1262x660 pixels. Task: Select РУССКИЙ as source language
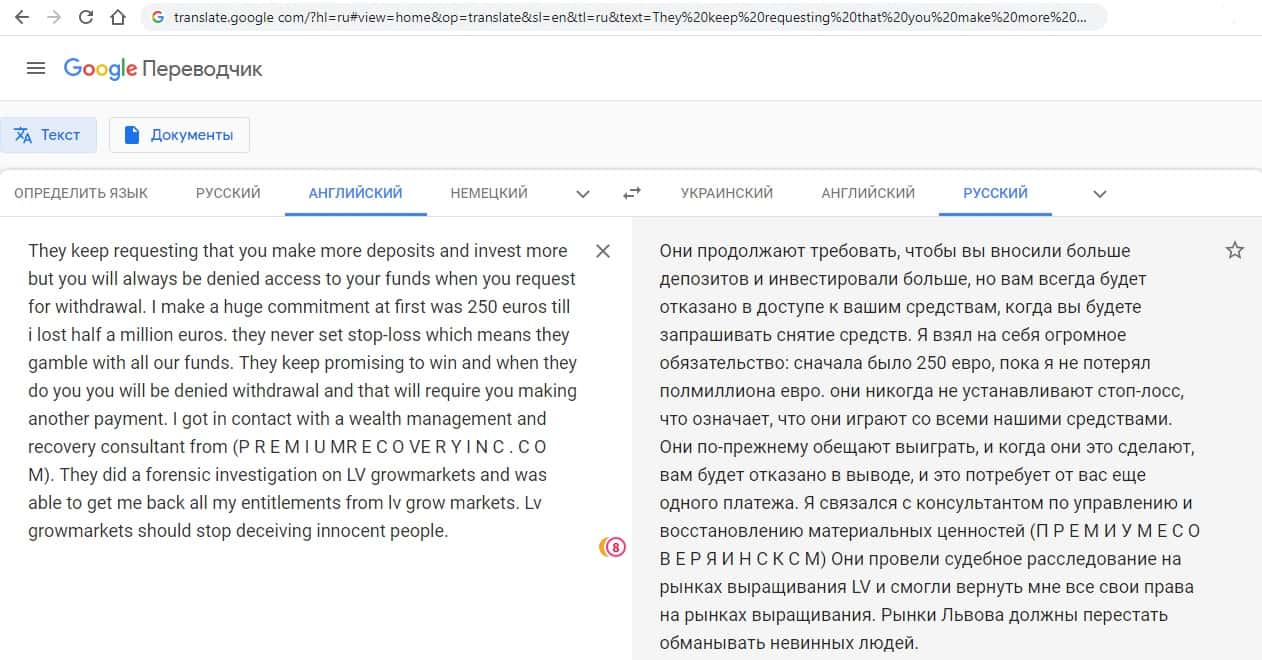pyautogui.click(x=228, y=193)
